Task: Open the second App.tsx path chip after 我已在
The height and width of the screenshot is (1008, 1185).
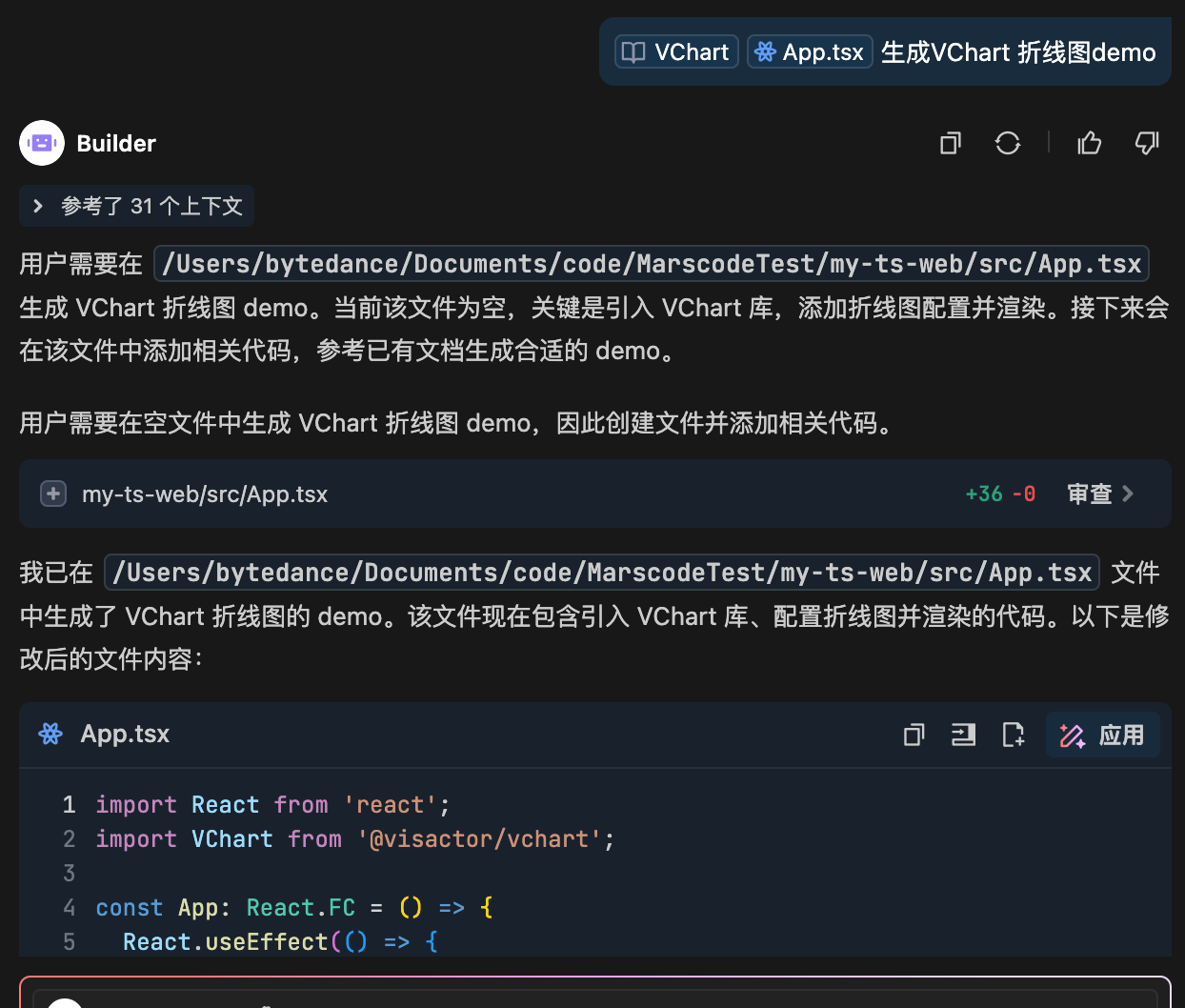Action: click(602, 573)
